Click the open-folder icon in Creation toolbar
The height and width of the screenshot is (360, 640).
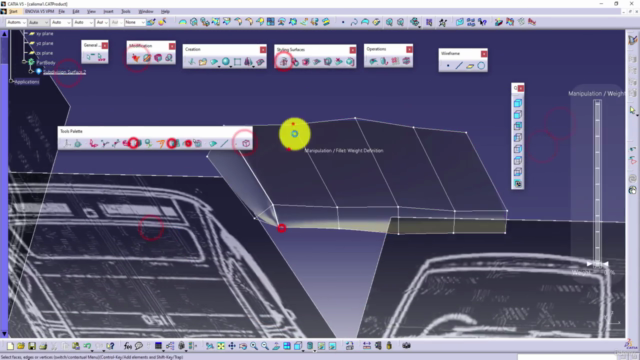tap(203, 62)
